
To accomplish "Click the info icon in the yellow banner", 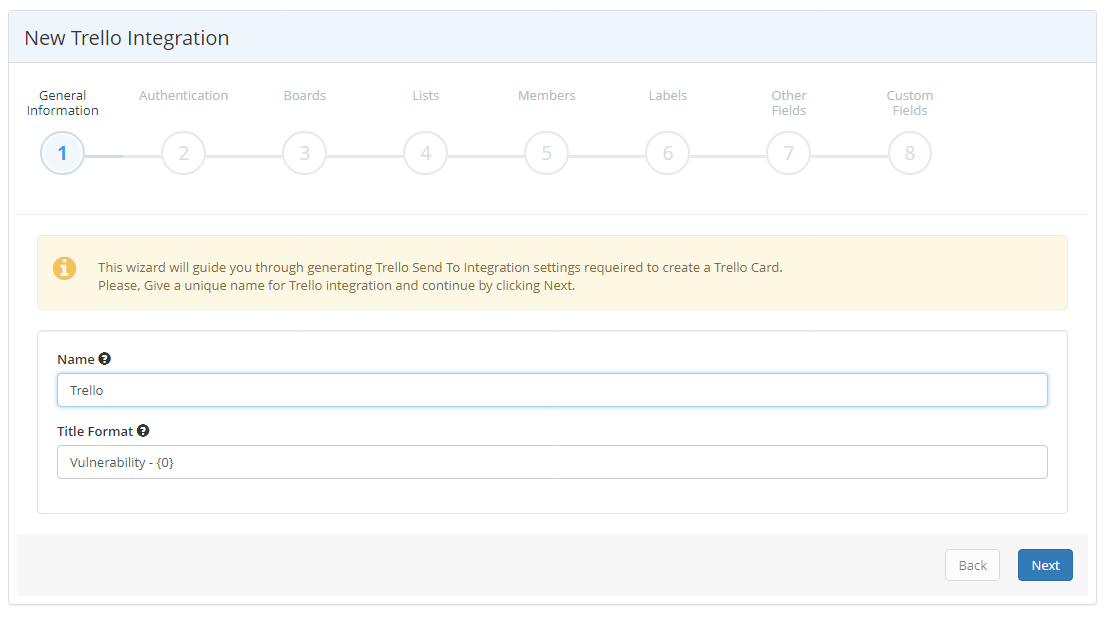I will [64, 269].
